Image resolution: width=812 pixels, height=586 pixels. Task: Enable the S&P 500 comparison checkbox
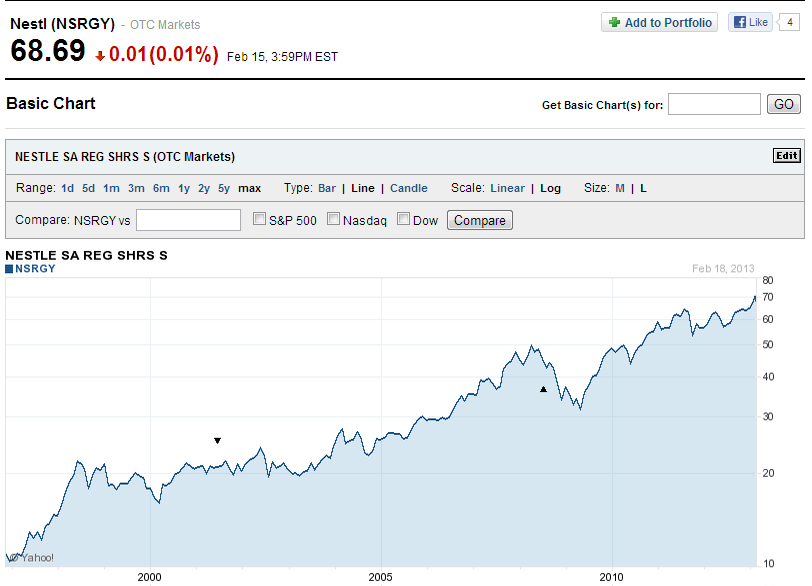coord(259,219)
